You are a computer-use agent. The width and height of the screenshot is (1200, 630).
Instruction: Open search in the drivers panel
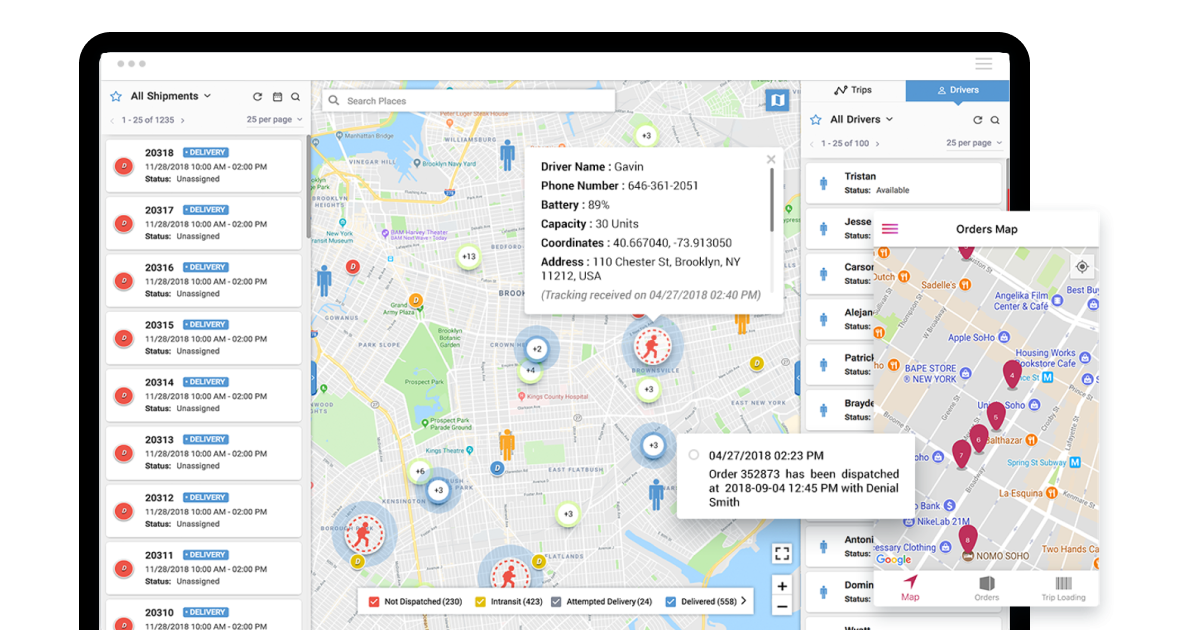pos(996,119)
